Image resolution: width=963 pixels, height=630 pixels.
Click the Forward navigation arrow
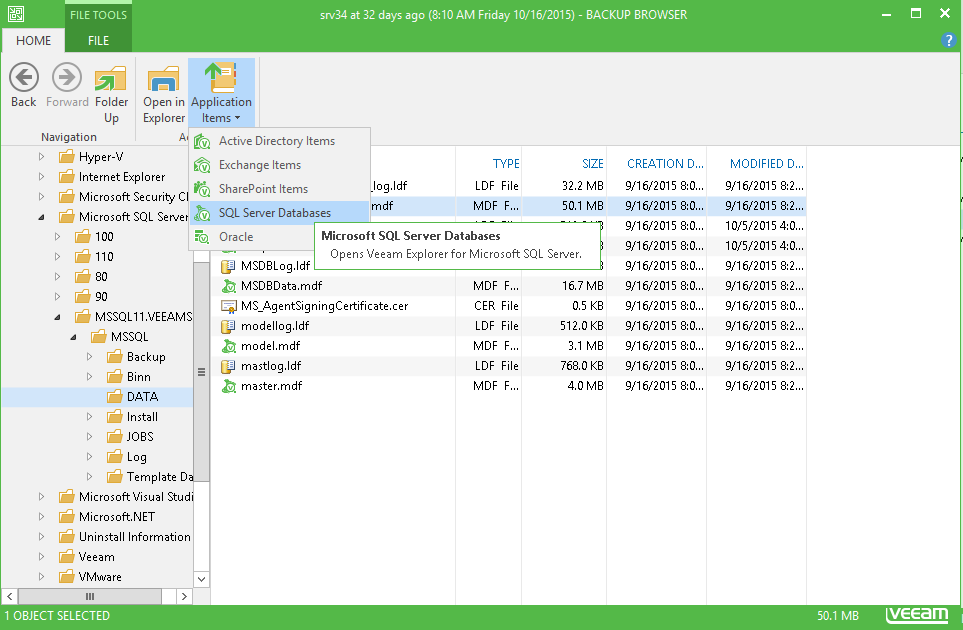click(67, 86)
